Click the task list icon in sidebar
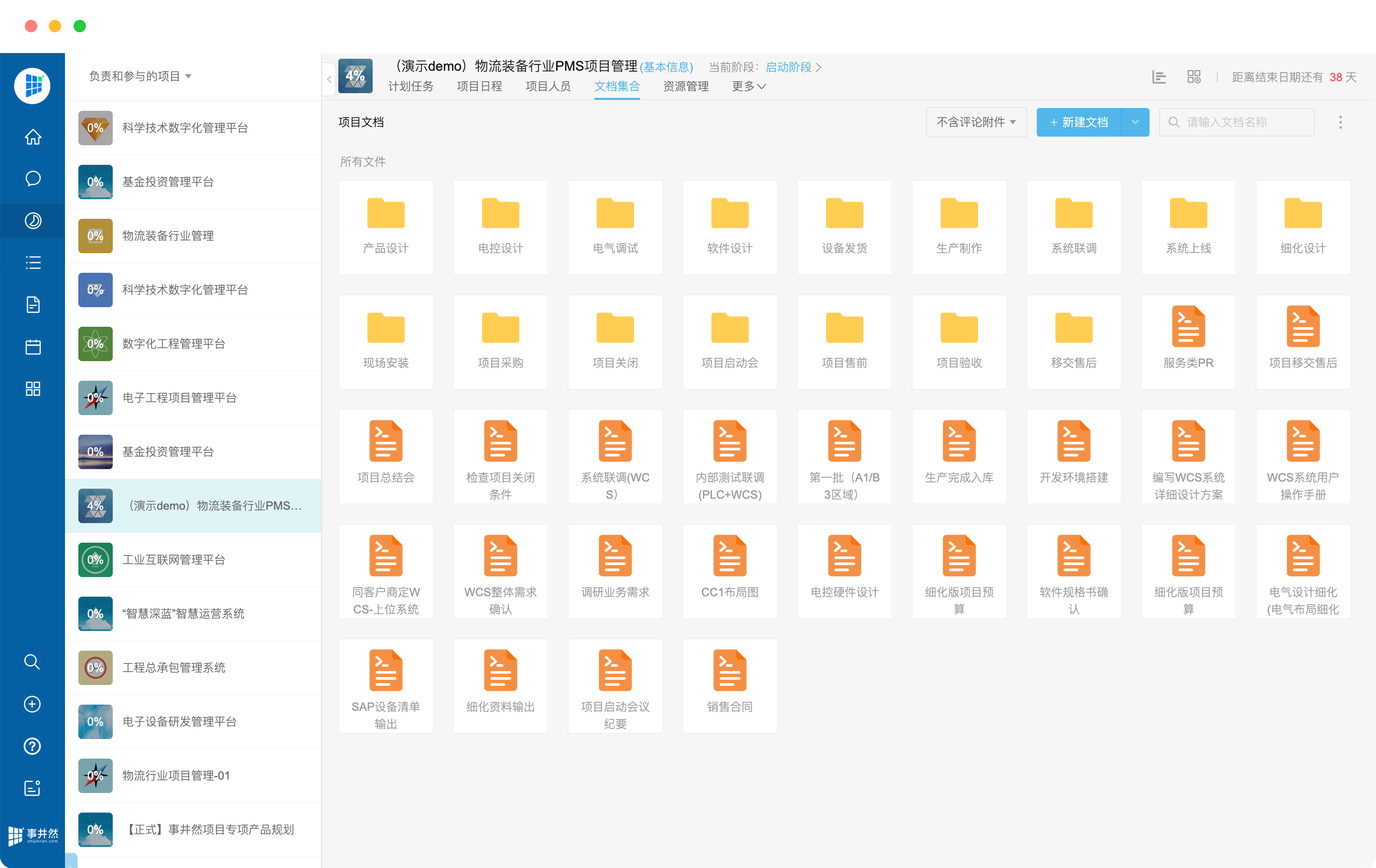1376x868 pixels. 32,262
